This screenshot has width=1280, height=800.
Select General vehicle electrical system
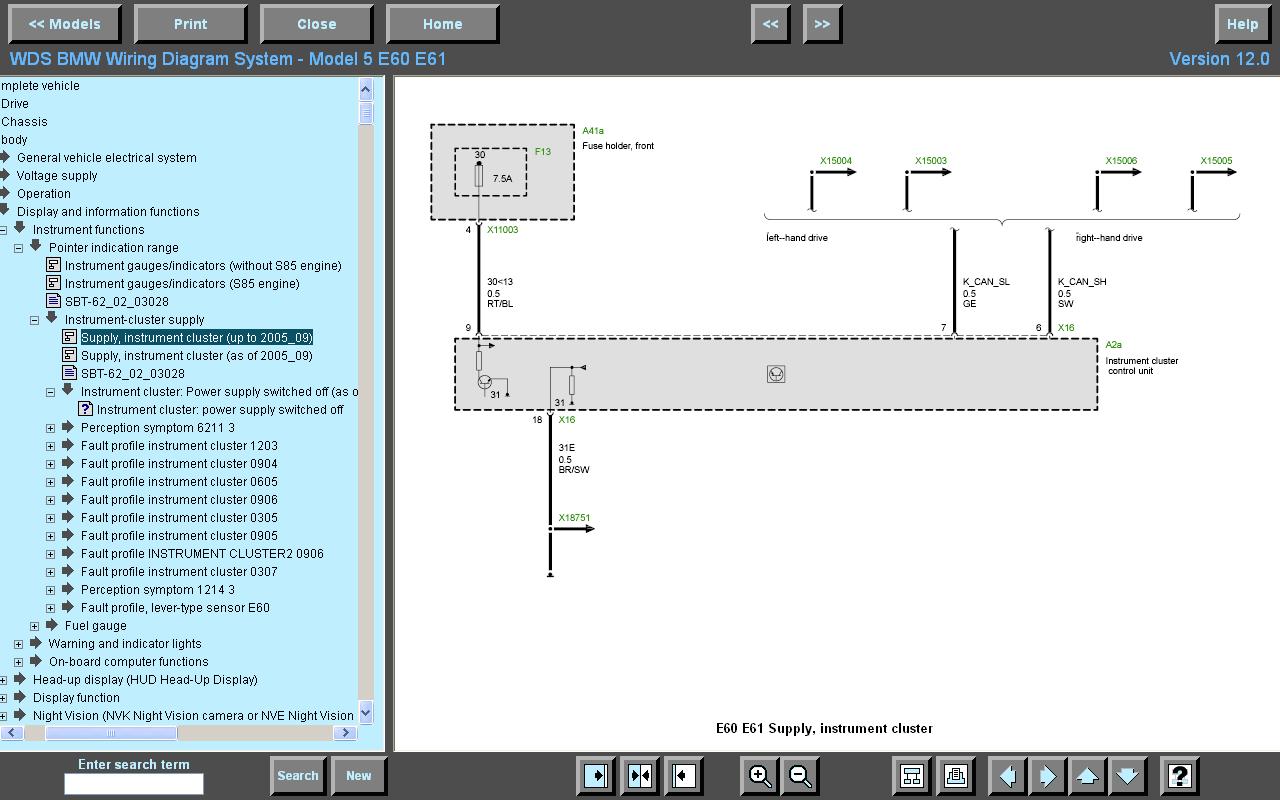pyautogui.click(x=107, y=157)
